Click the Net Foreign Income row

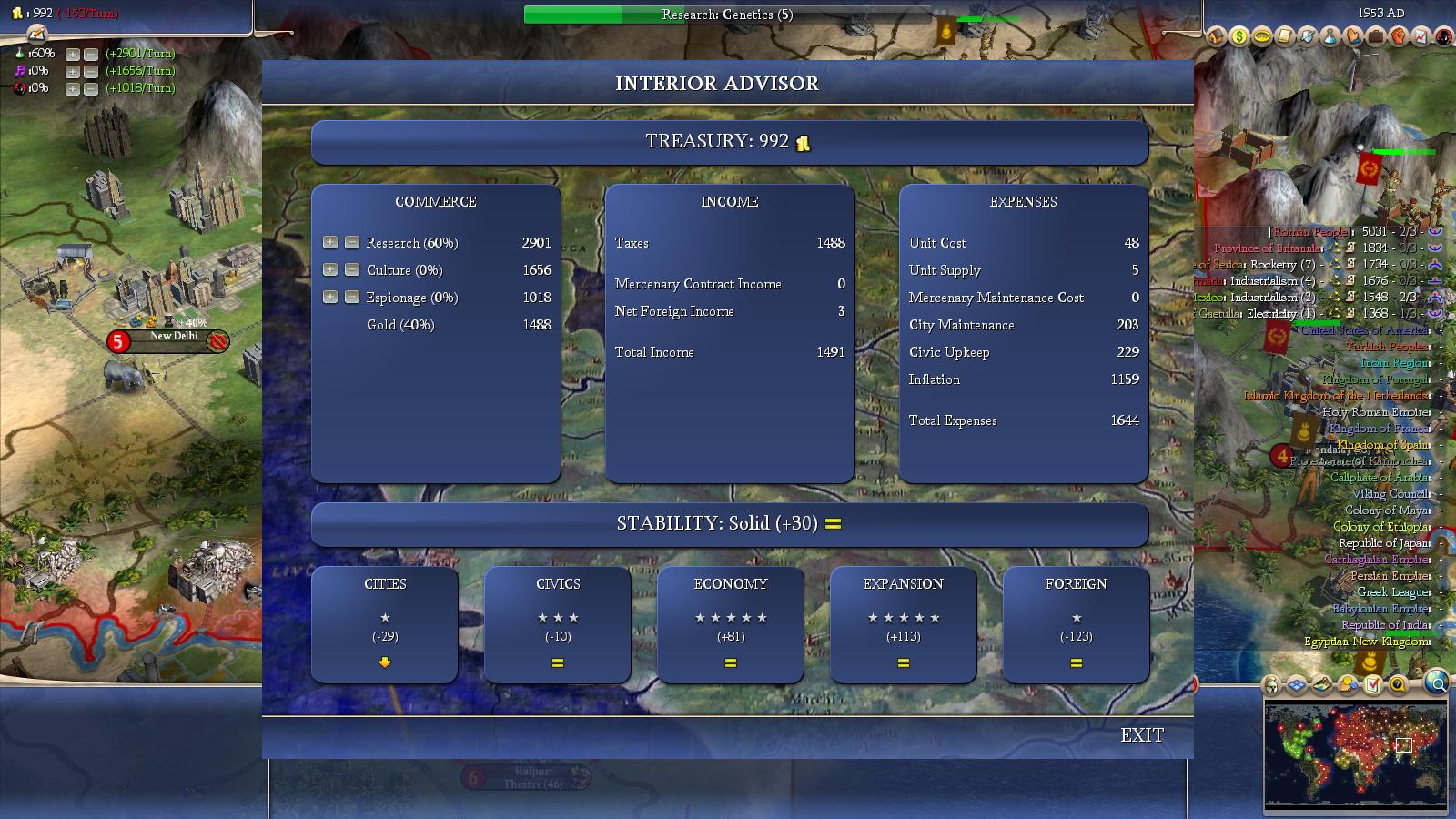(x=730, y=311)
